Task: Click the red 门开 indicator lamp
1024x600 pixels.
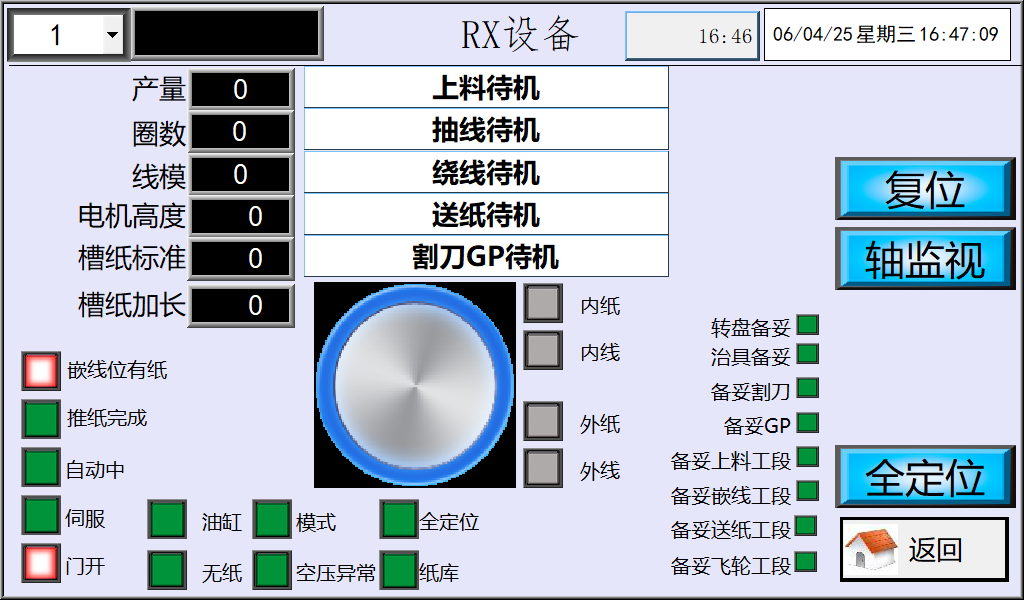Action: (41, 564)
